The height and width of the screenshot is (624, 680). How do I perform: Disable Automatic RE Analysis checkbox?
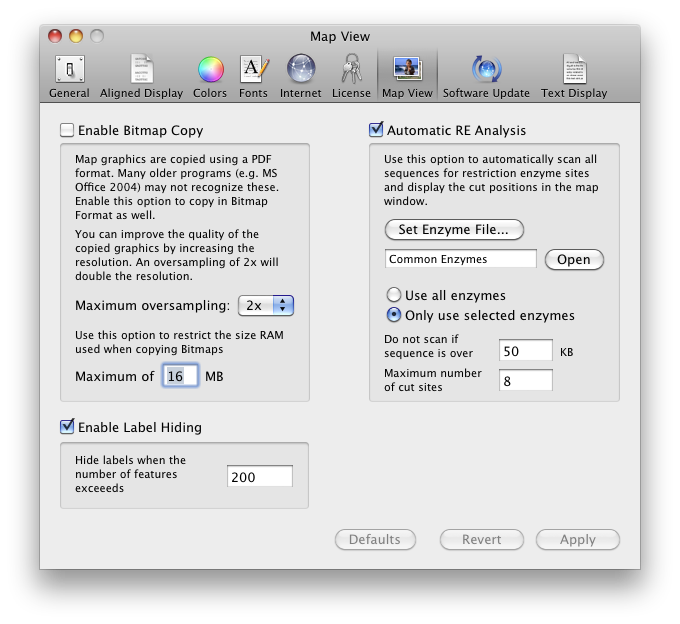[x=376, y=130]
